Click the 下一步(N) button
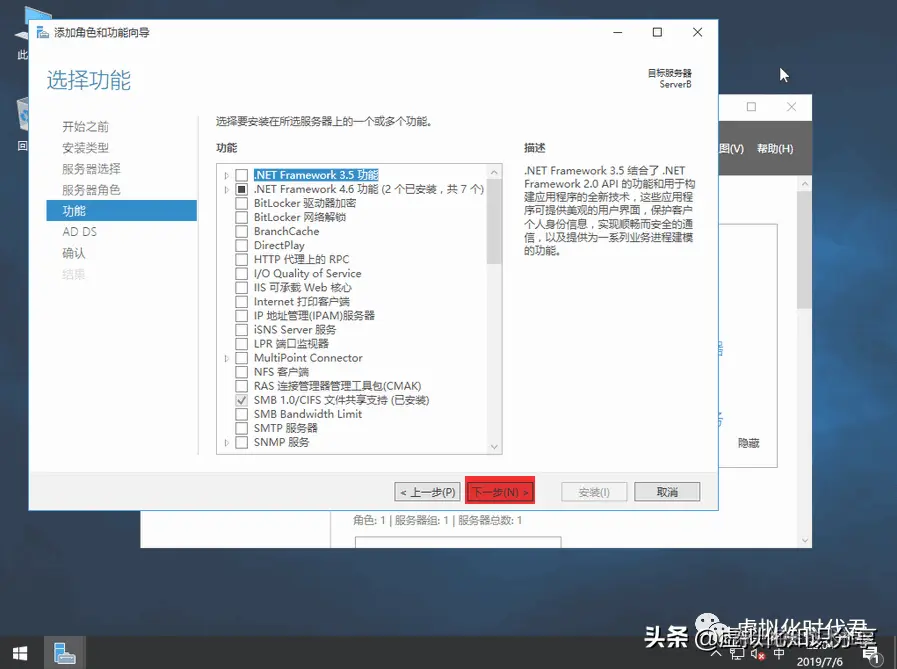This screenshot has height=669, width=897. coord(498,490)
